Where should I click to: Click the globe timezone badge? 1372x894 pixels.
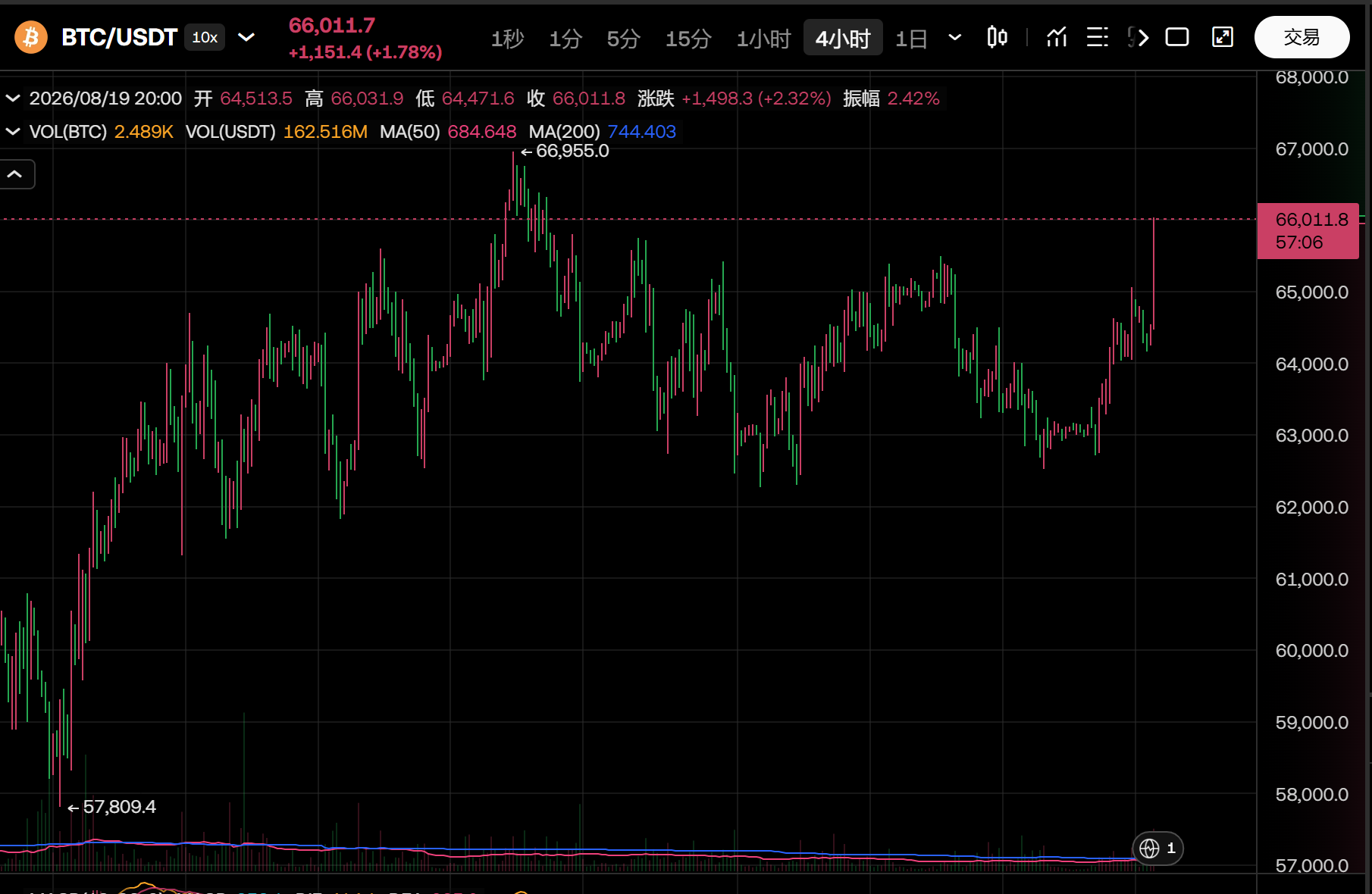coord(1157,848)
